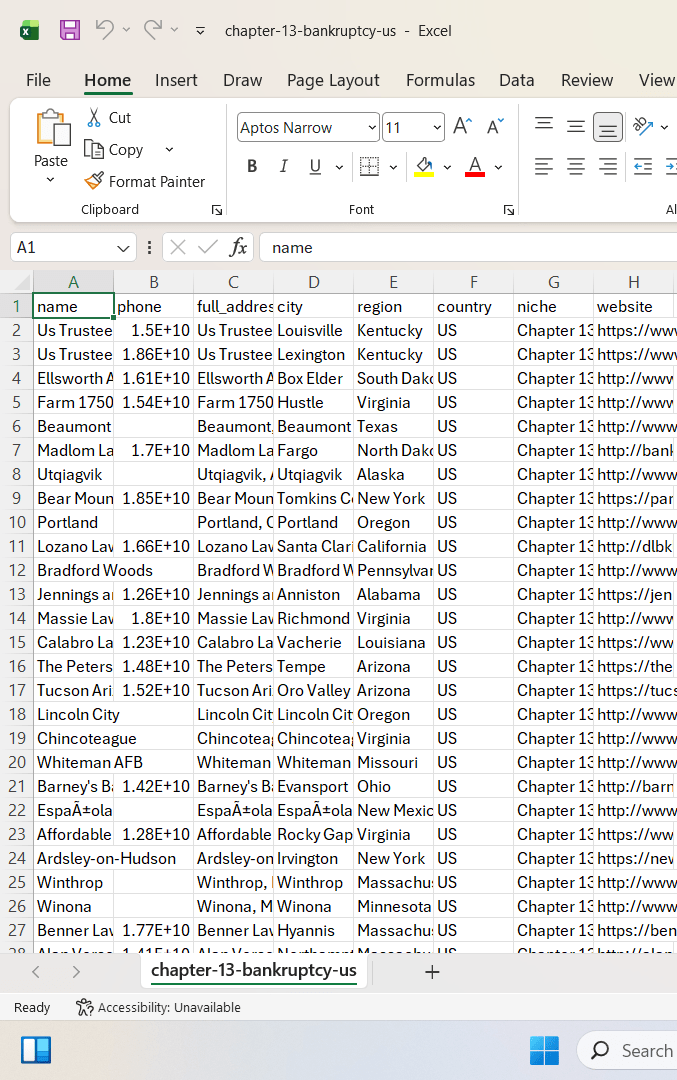
Task: Select row header 10
Action: 17,522
